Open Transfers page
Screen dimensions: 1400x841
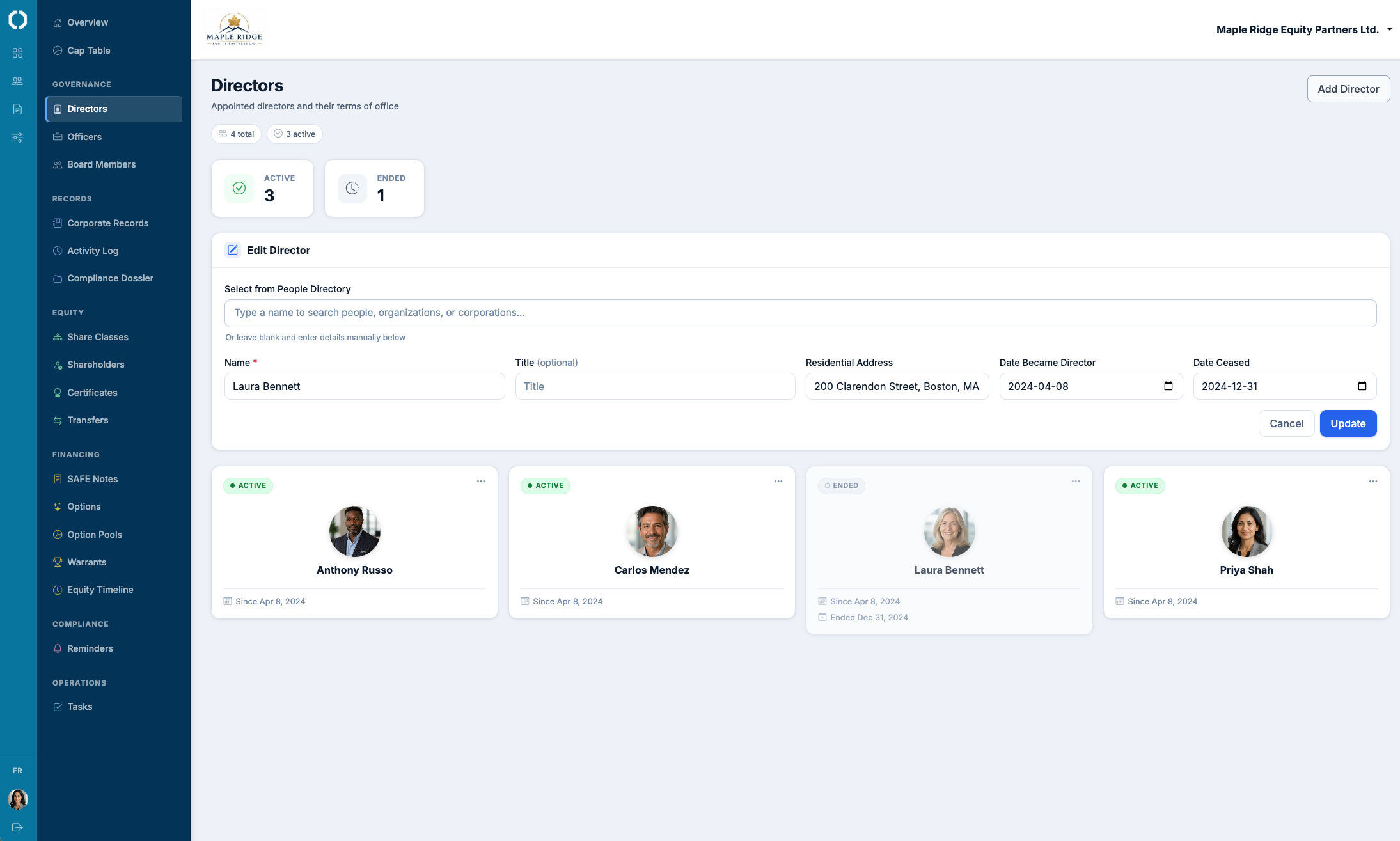click(x=114, y=420)
